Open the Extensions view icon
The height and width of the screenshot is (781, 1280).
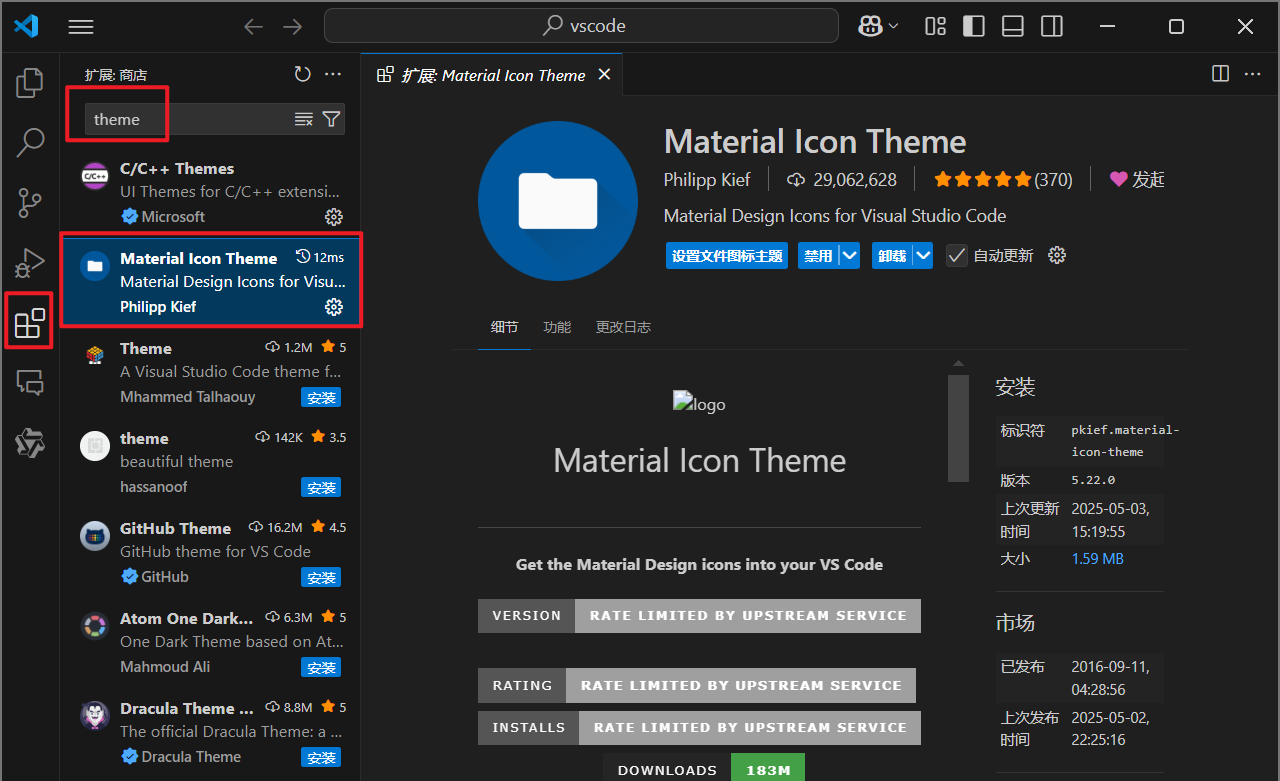[30, 322]
